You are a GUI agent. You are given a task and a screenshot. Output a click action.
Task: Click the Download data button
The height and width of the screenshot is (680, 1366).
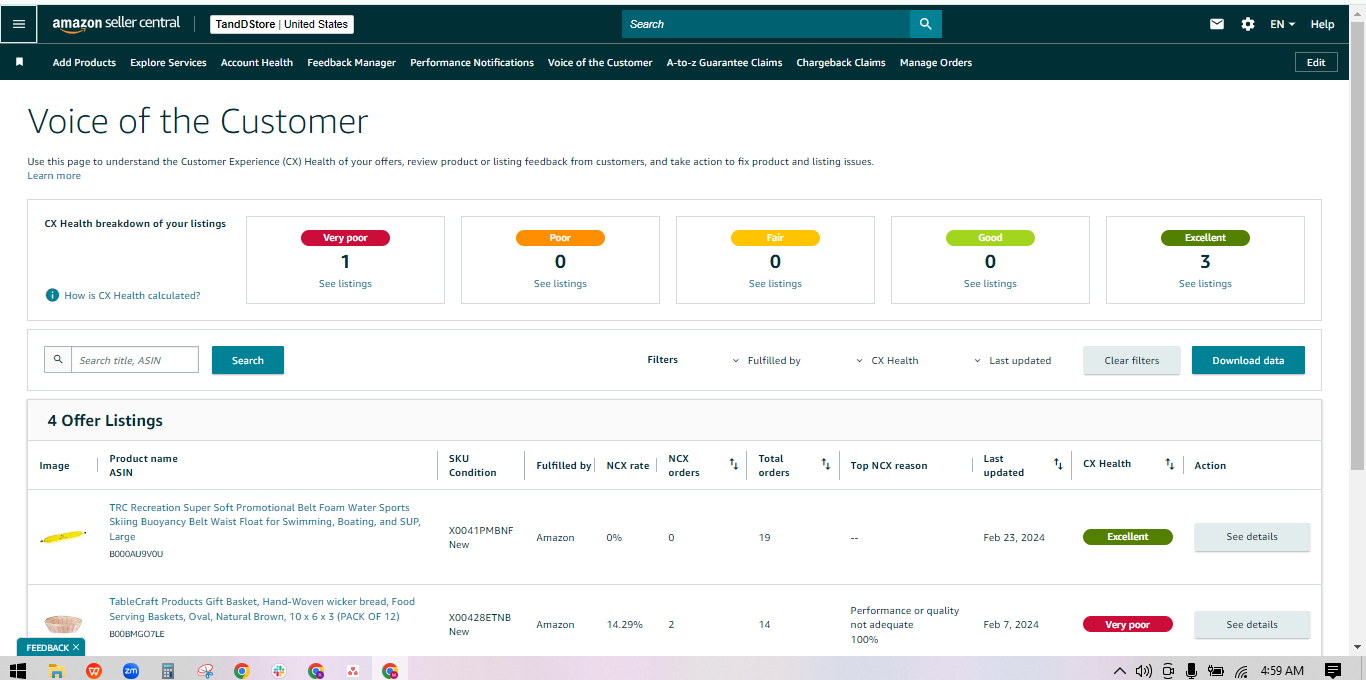(x=1248, y=360)
